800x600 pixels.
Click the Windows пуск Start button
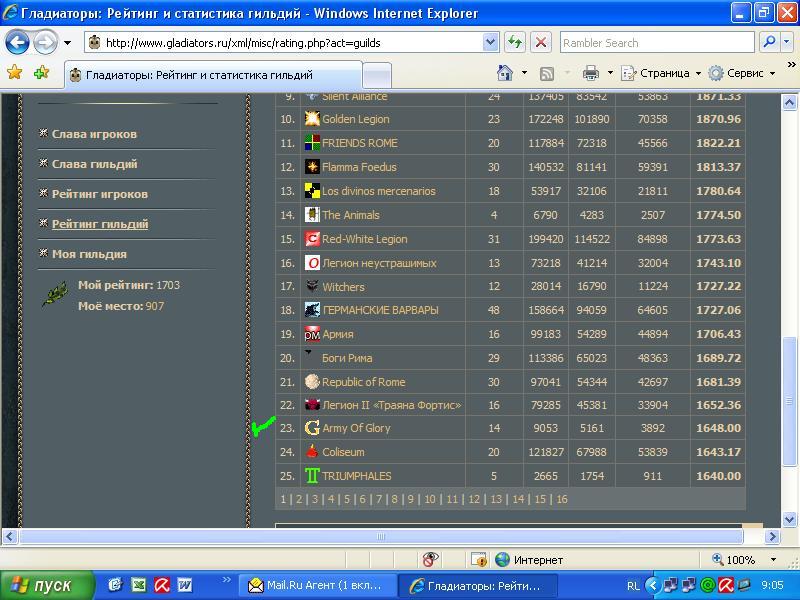click(x=46, y=585)
